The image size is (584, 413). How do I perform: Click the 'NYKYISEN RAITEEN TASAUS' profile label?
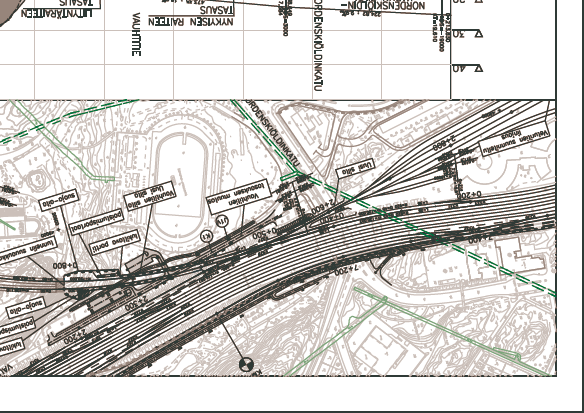(x=191, y=16)
